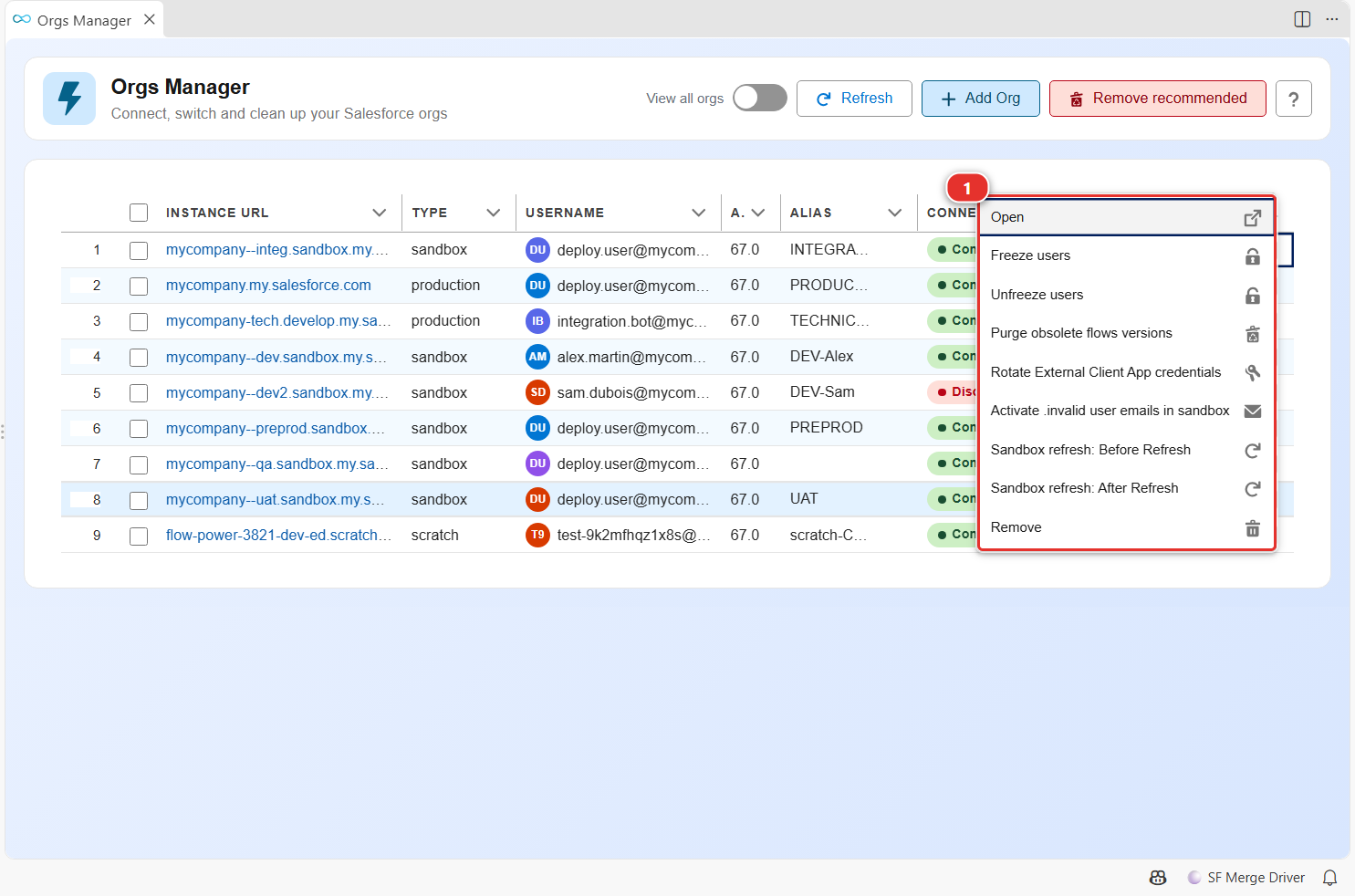
Task: Click the Remove recommended button
Action: point(1158,99)
